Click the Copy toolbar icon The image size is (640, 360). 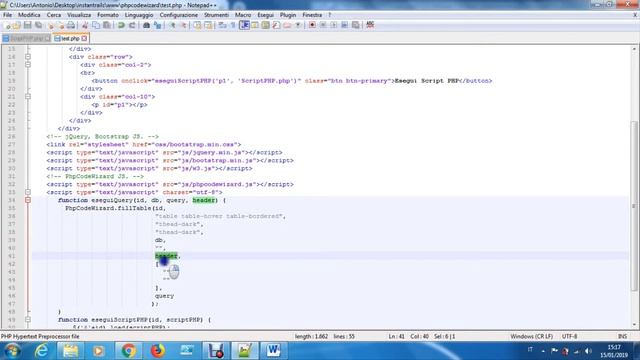pos(96,25)
